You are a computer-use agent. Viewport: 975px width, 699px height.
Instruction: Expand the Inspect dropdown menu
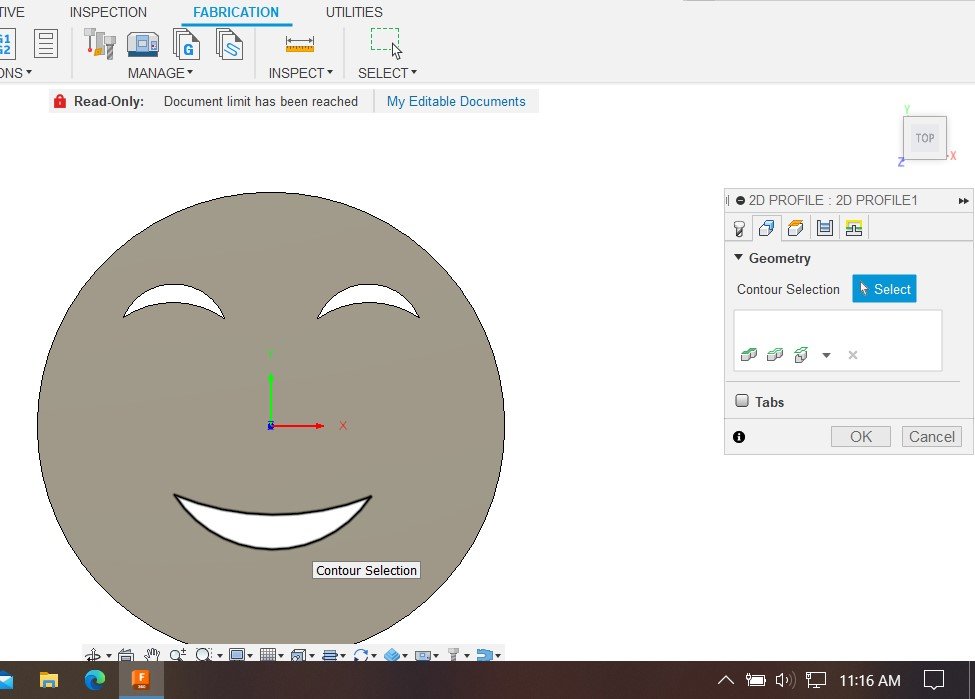tap(300, 73)
